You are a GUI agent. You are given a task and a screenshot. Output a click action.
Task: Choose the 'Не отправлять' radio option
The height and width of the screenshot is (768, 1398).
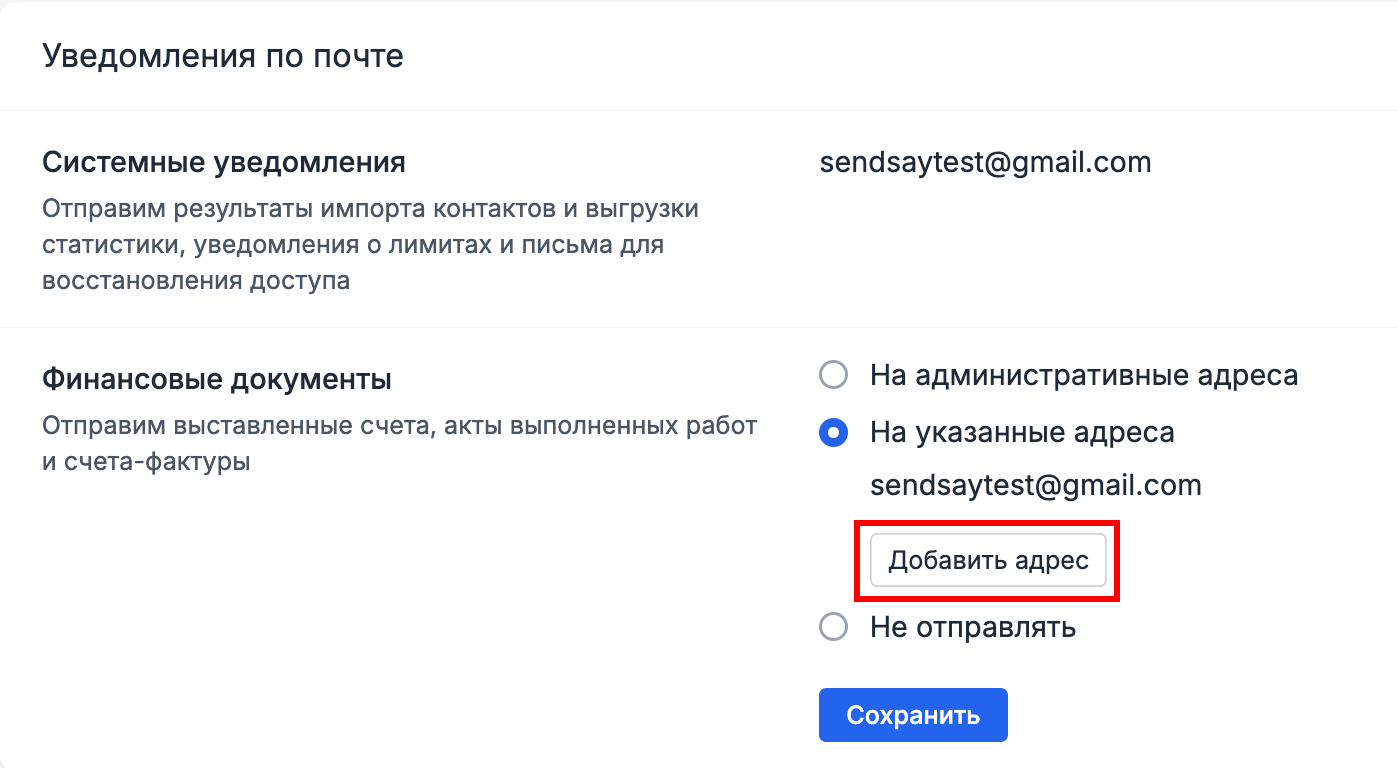[x=834, y=627]
